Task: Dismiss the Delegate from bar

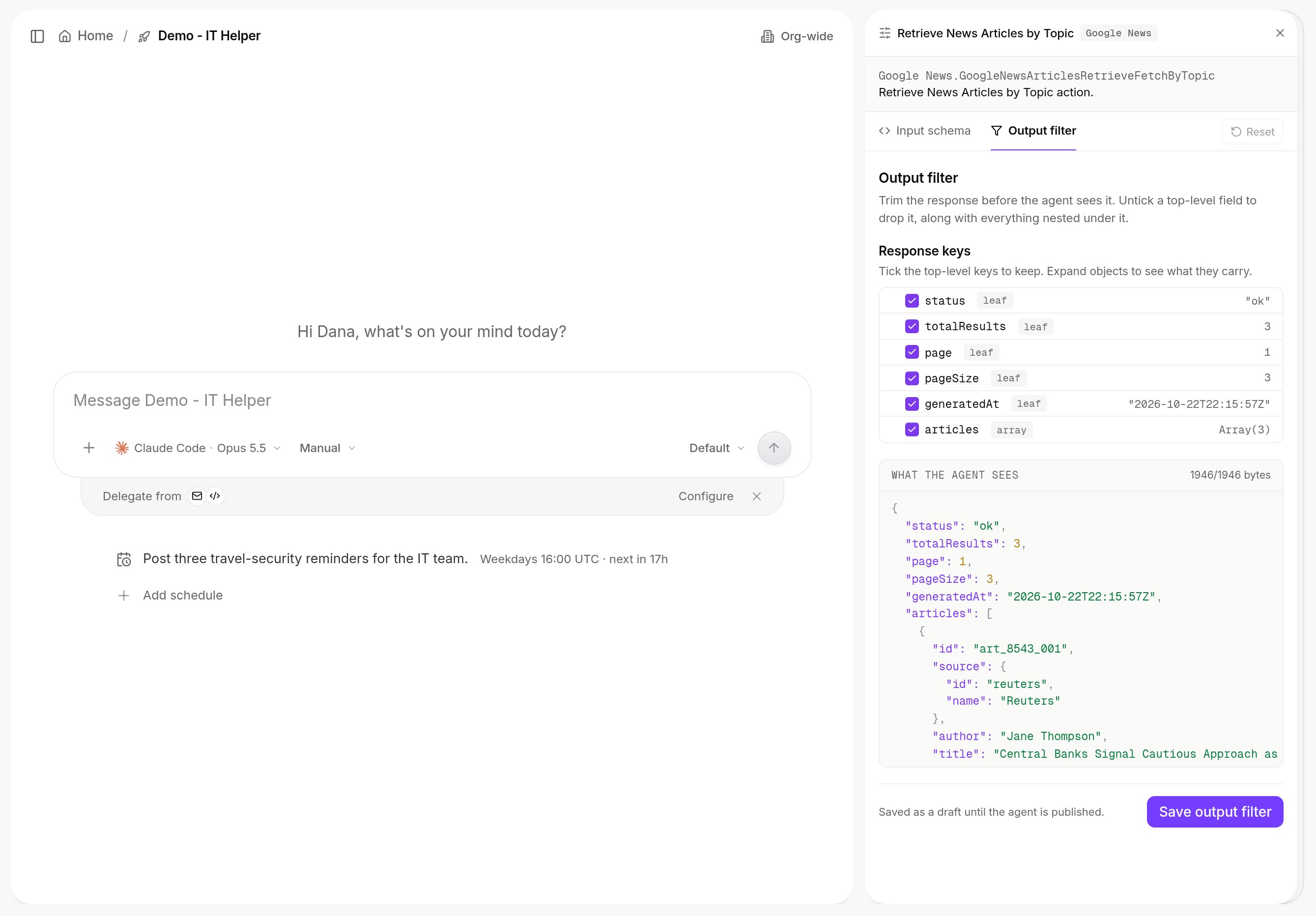Action: click(757, 496)
